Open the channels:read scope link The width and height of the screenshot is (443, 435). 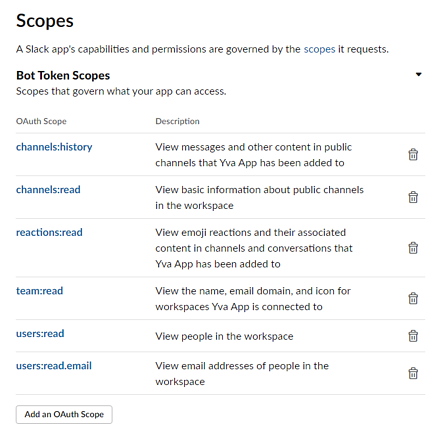(x=48, y=190)
